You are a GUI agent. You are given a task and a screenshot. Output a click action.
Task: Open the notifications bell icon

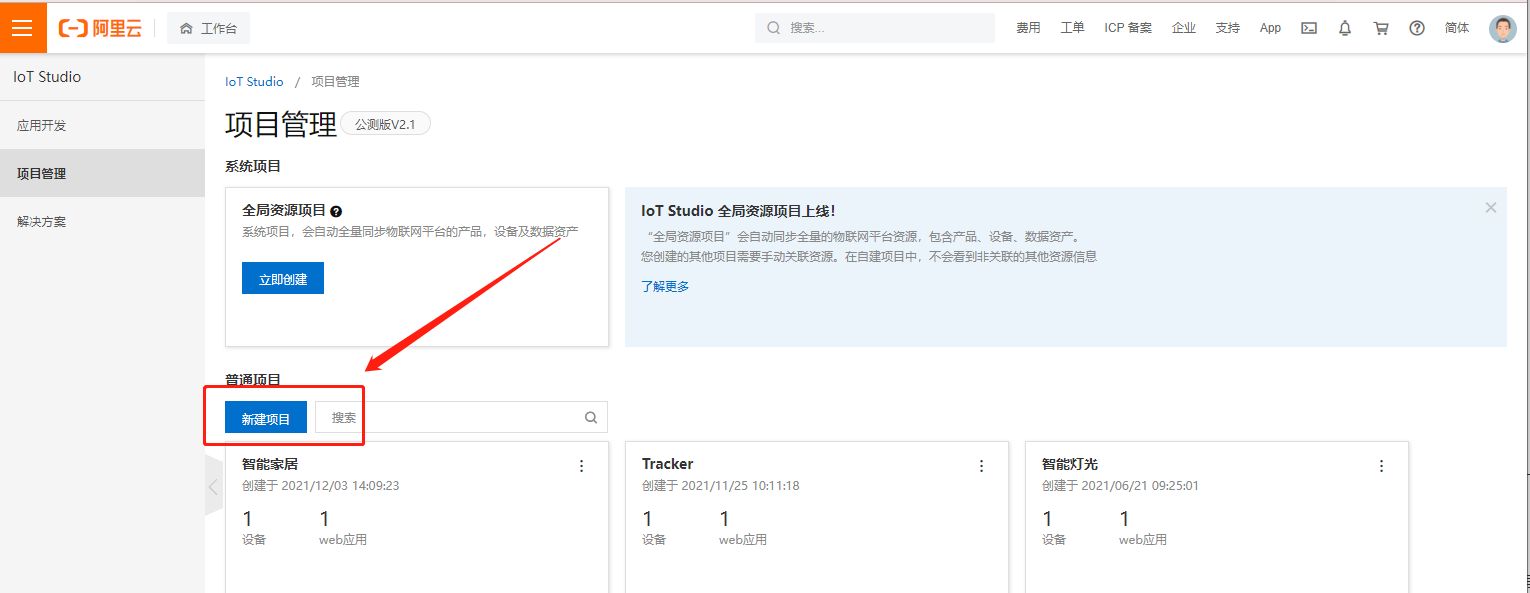(x=1345, y=28)
